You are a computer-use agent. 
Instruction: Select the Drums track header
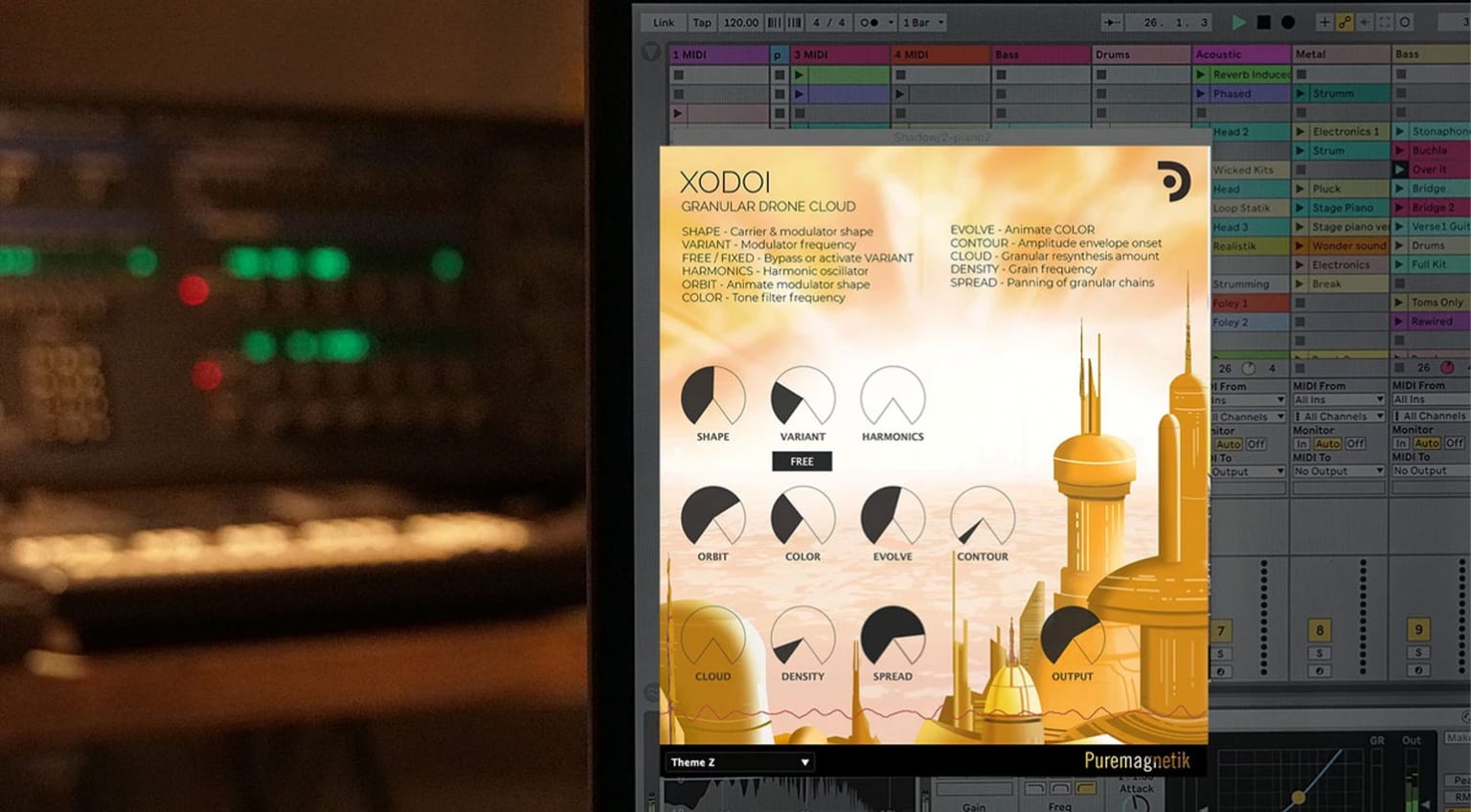coord(1140,55)
